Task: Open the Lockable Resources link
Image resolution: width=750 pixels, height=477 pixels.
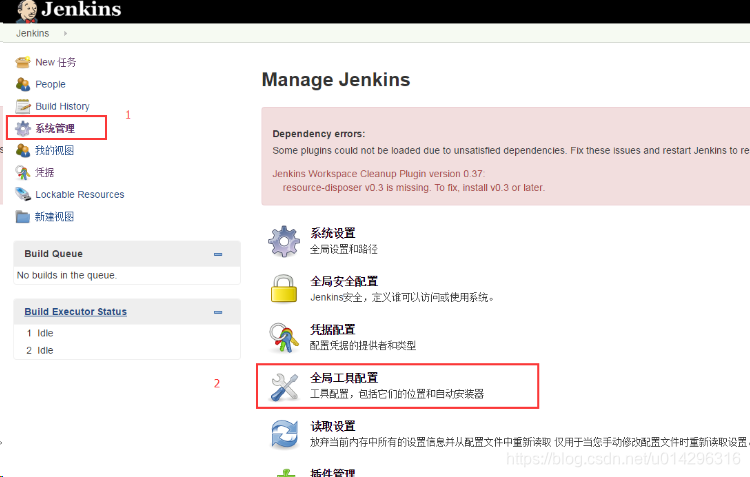Action: point(79,195)
